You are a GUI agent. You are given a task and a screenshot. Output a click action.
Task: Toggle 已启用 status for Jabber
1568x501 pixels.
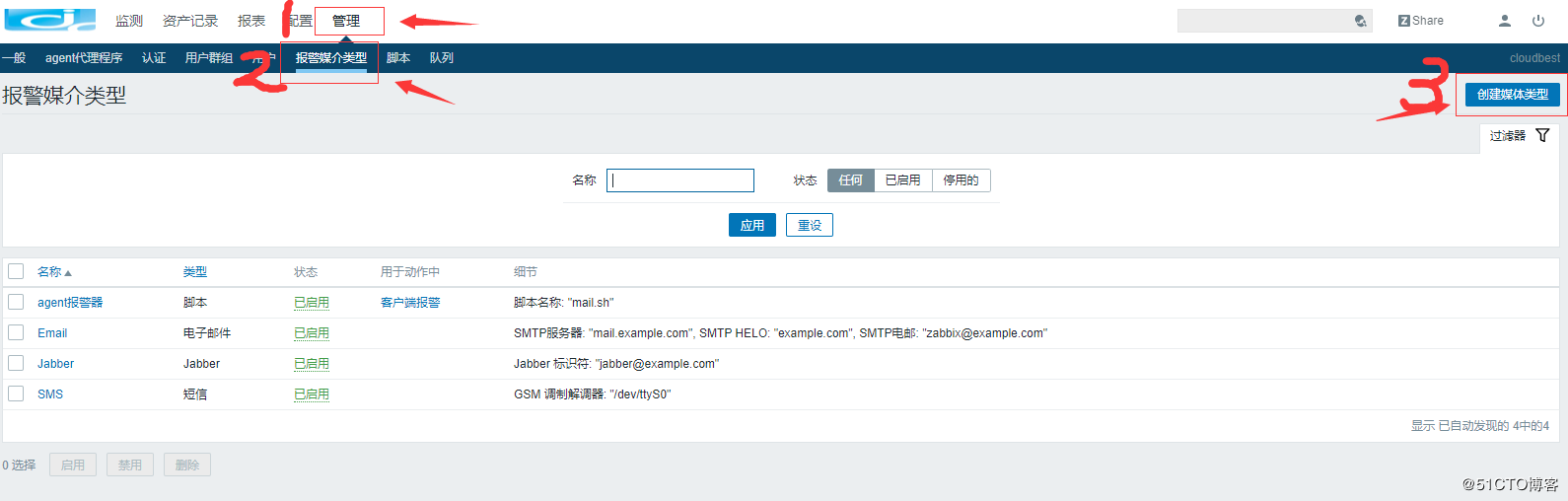click(x=312, y=364)
